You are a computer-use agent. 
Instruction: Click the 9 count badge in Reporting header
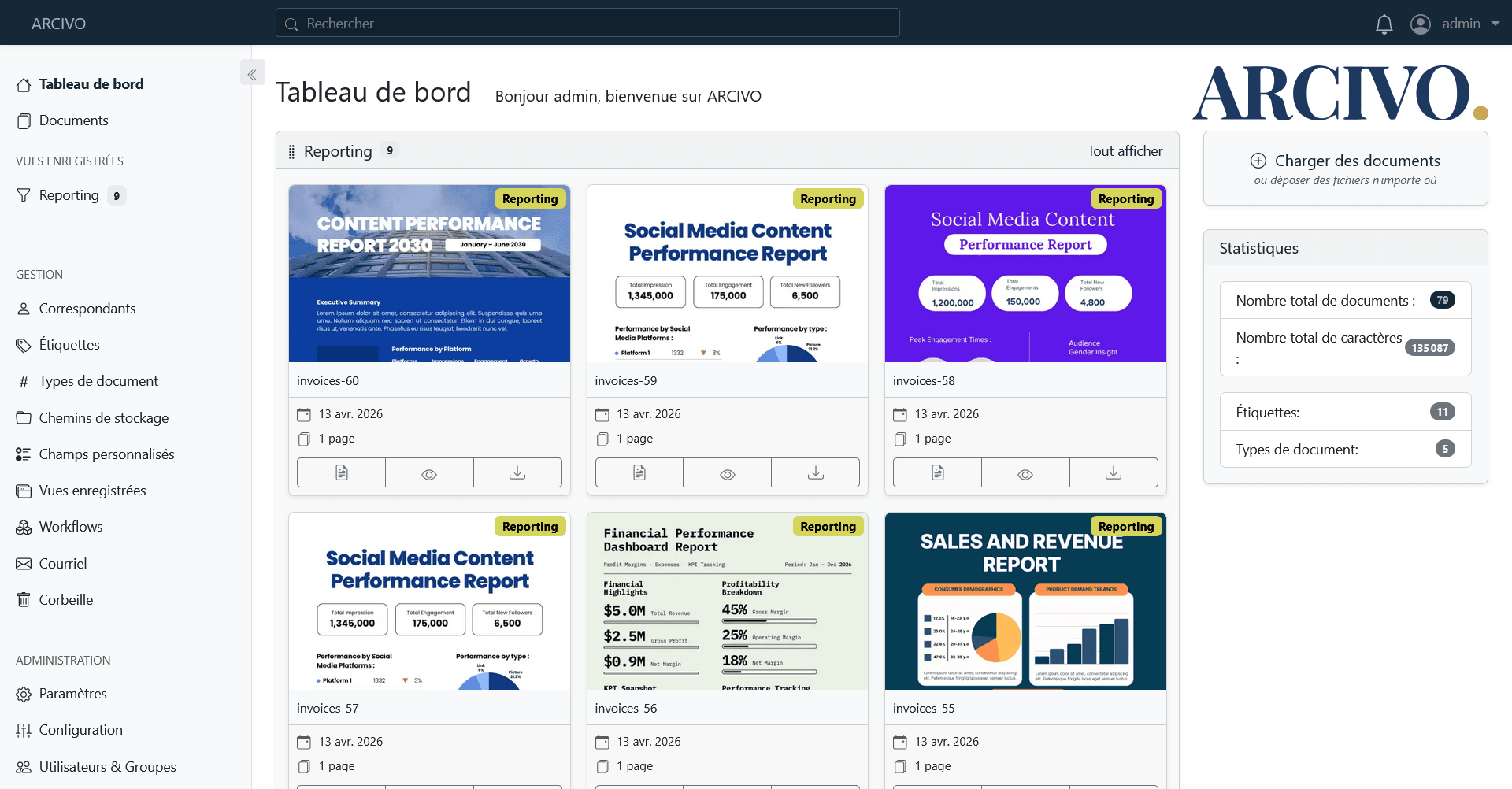point(390,150)
